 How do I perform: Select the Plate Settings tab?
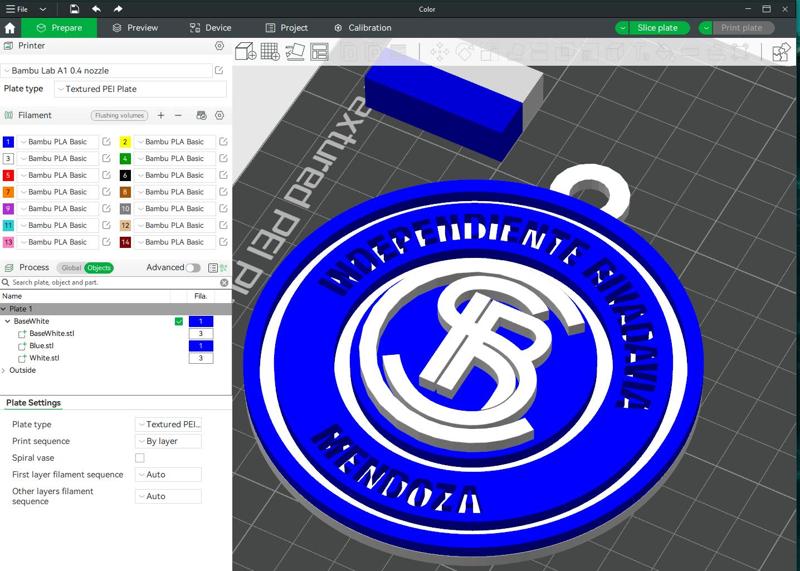point(33,403)
